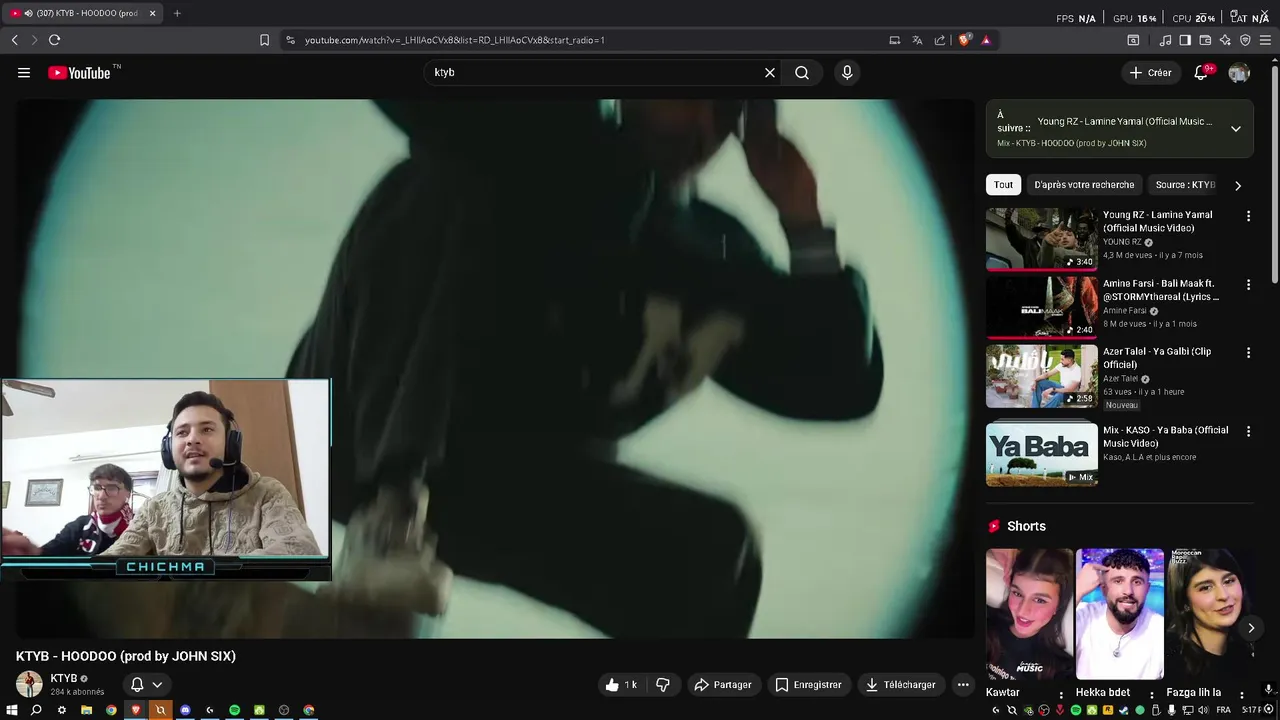Open the browser playlist music note icon
This screenshot has width=1280, height=720.
(1165, 40)
